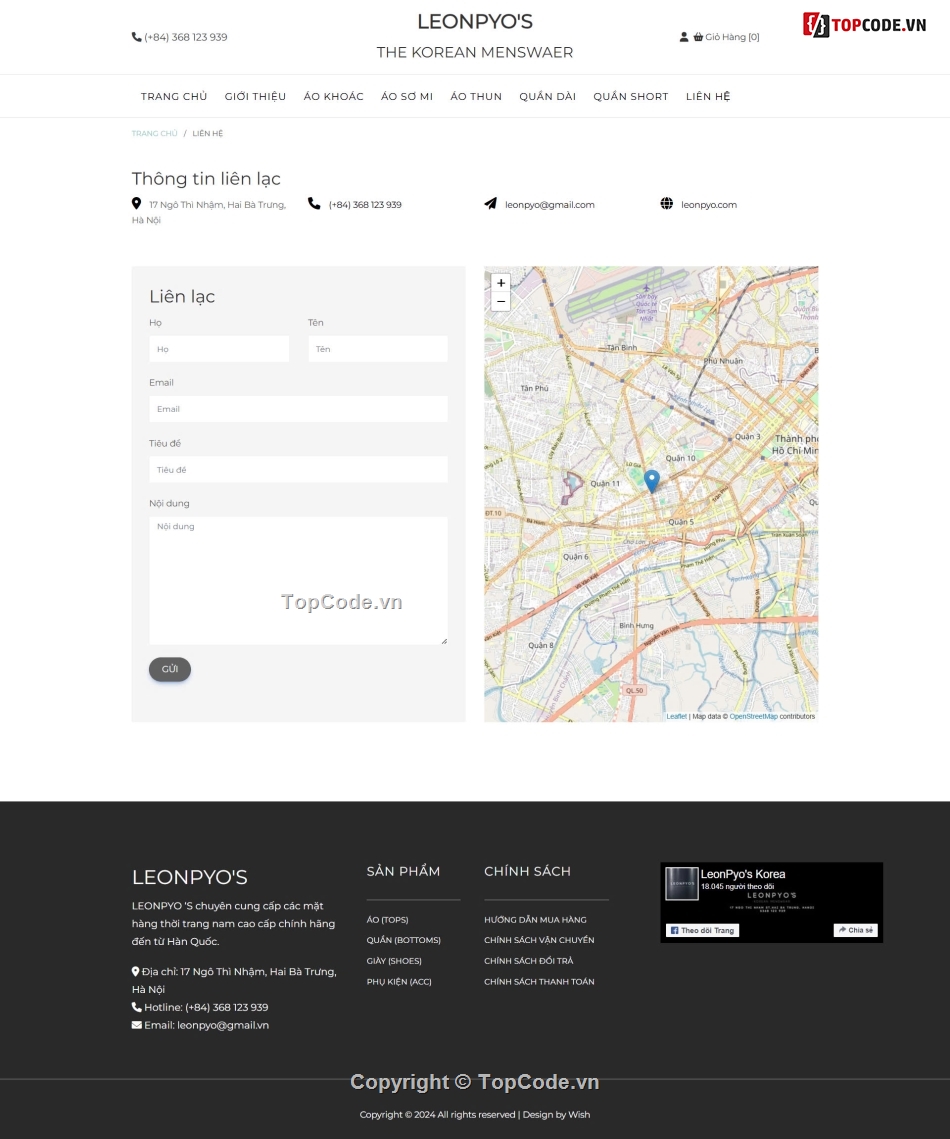Viewport: 950px width, 1139px height.
Task: Open CHÍNH SÁCH VẬN CHUYỂN link
Action: [539, 940]
